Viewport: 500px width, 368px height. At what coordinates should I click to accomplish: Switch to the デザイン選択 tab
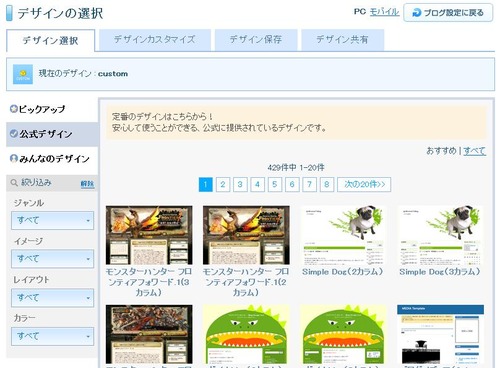(50, 40)
